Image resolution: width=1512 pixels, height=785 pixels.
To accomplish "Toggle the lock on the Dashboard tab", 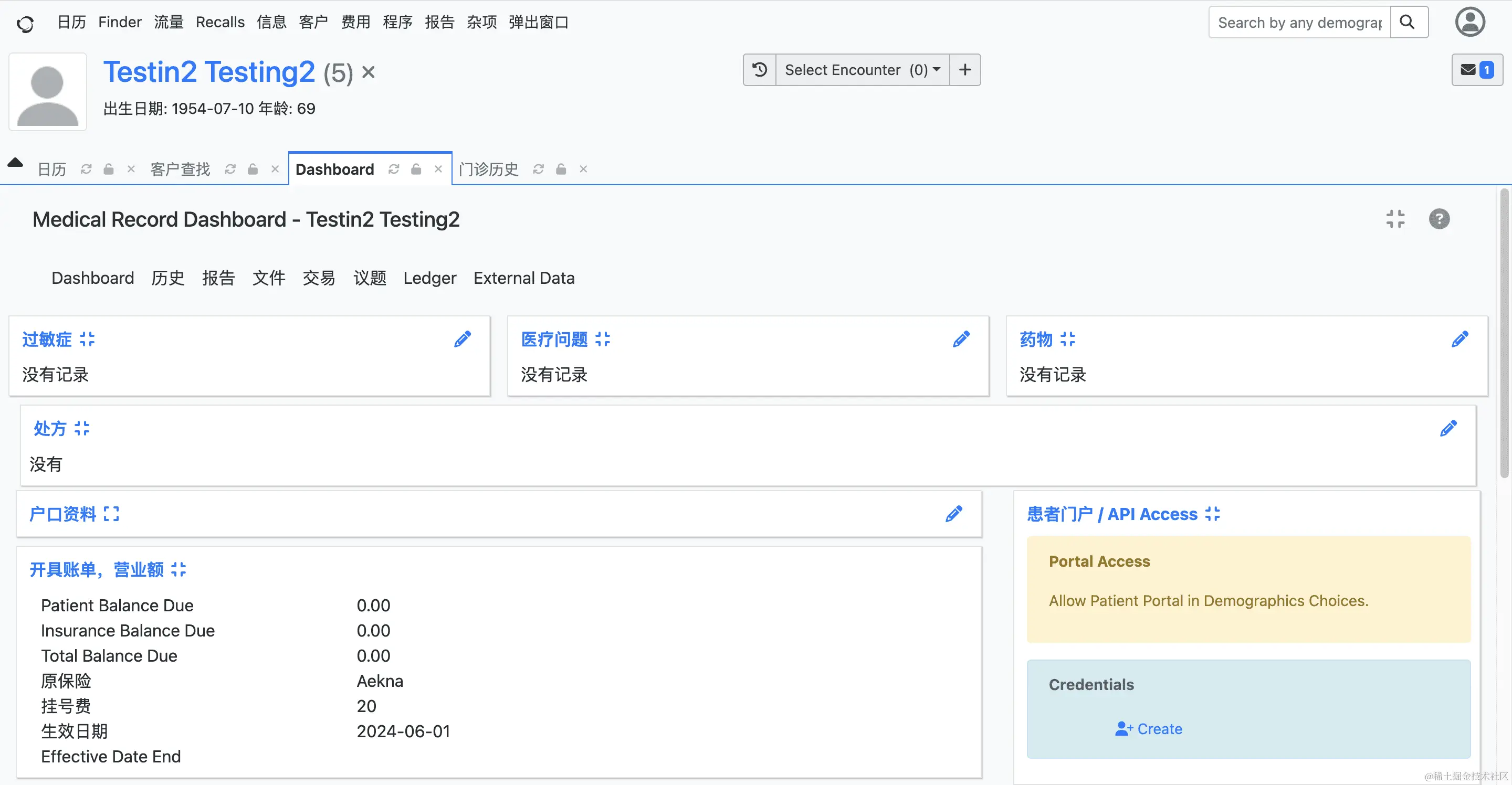I will click(416, 169).
